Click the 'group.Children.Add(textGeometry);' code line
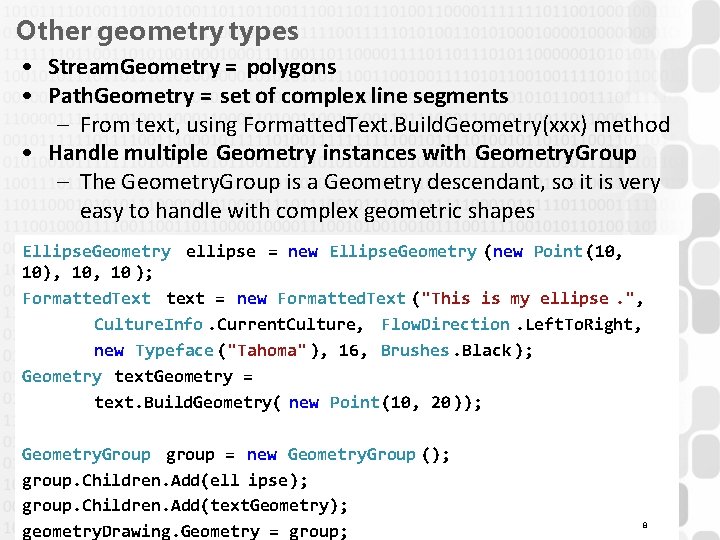The width and height of the screenshot is (720, 540). tap(185, 506)
